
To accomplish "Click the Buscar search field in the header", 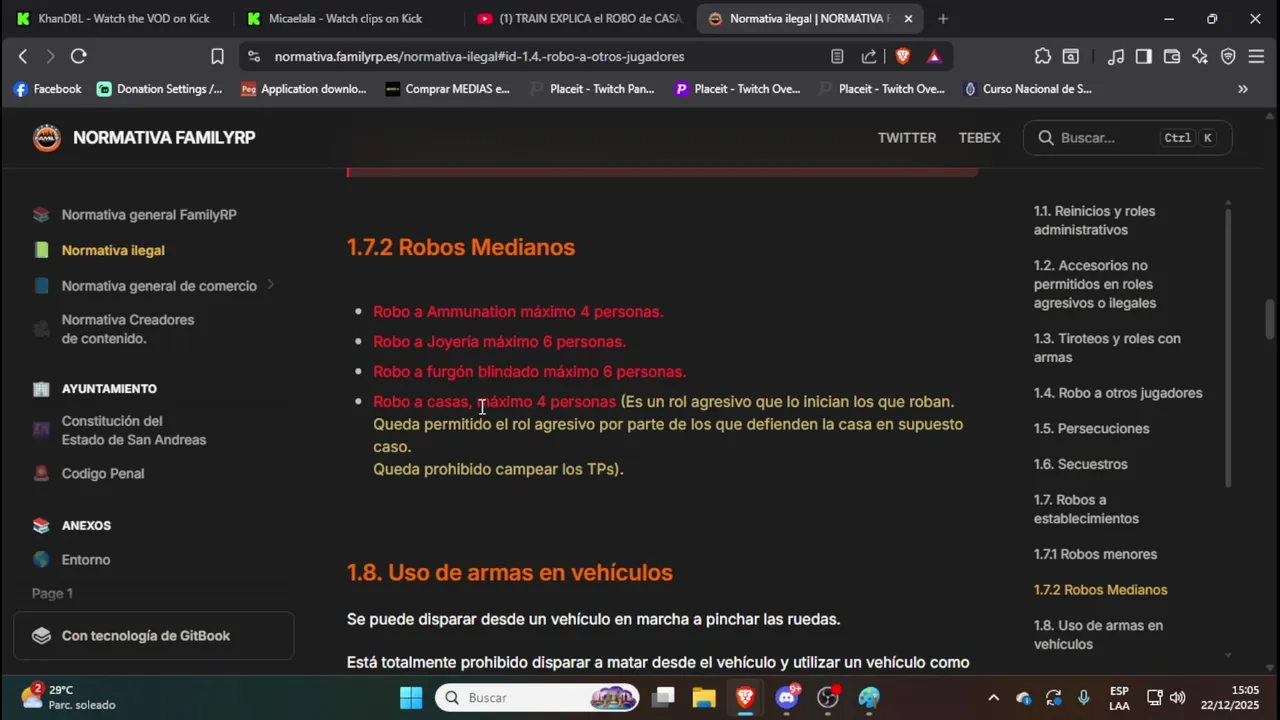I will coord(1127,138).
